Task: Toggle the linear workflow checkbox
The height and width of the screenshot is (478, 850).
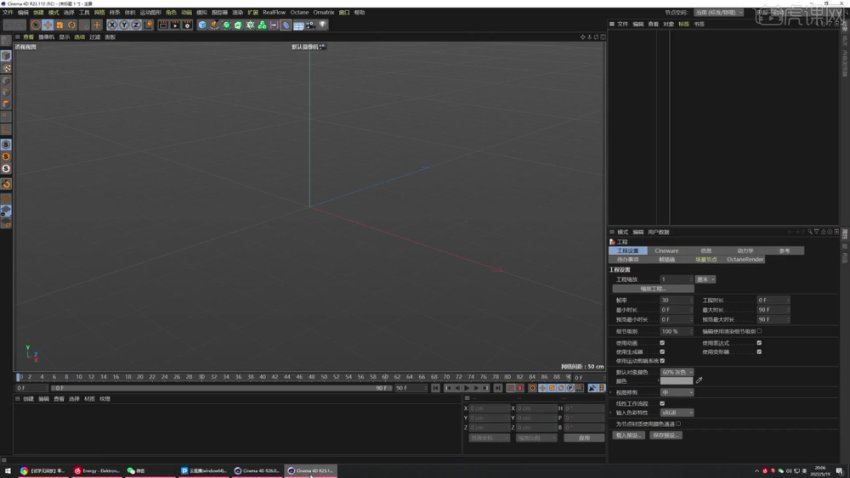Action: (x=662, y=404)
